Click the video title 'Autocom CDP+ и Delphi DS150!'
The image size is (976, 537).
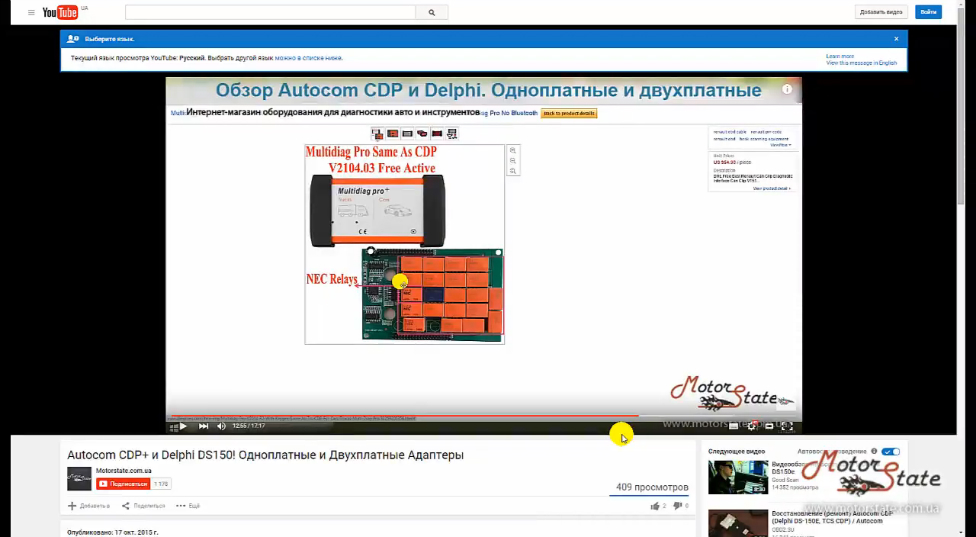(265, 455)
